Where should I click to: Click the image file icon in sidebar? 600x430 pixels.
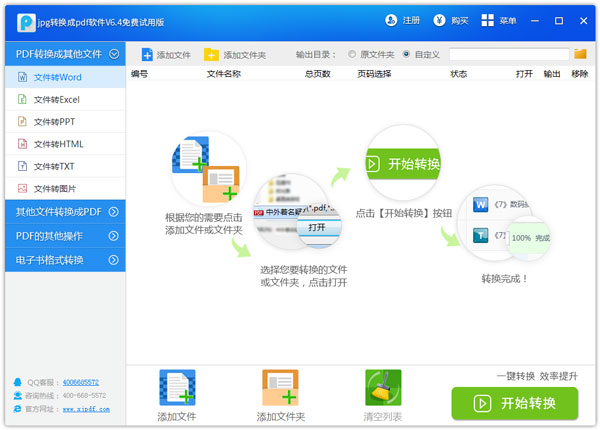tap(23, 188)
